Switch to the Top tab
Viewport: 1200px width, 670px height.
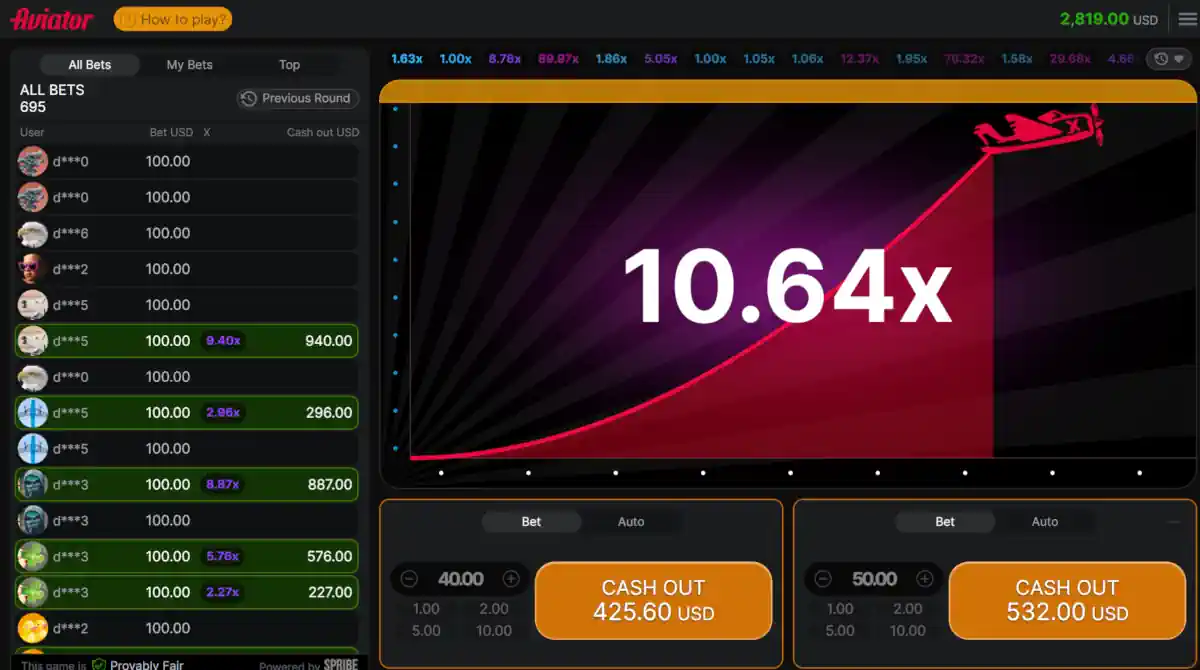[289, 65]
